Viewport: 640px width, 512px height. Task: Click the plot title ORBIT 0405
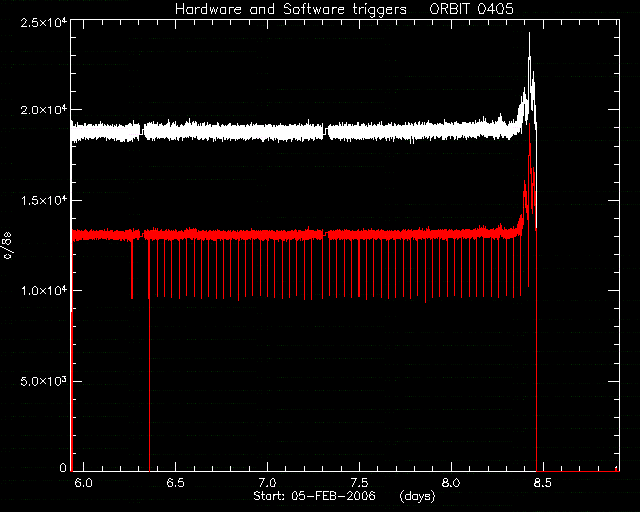point(471,9)
